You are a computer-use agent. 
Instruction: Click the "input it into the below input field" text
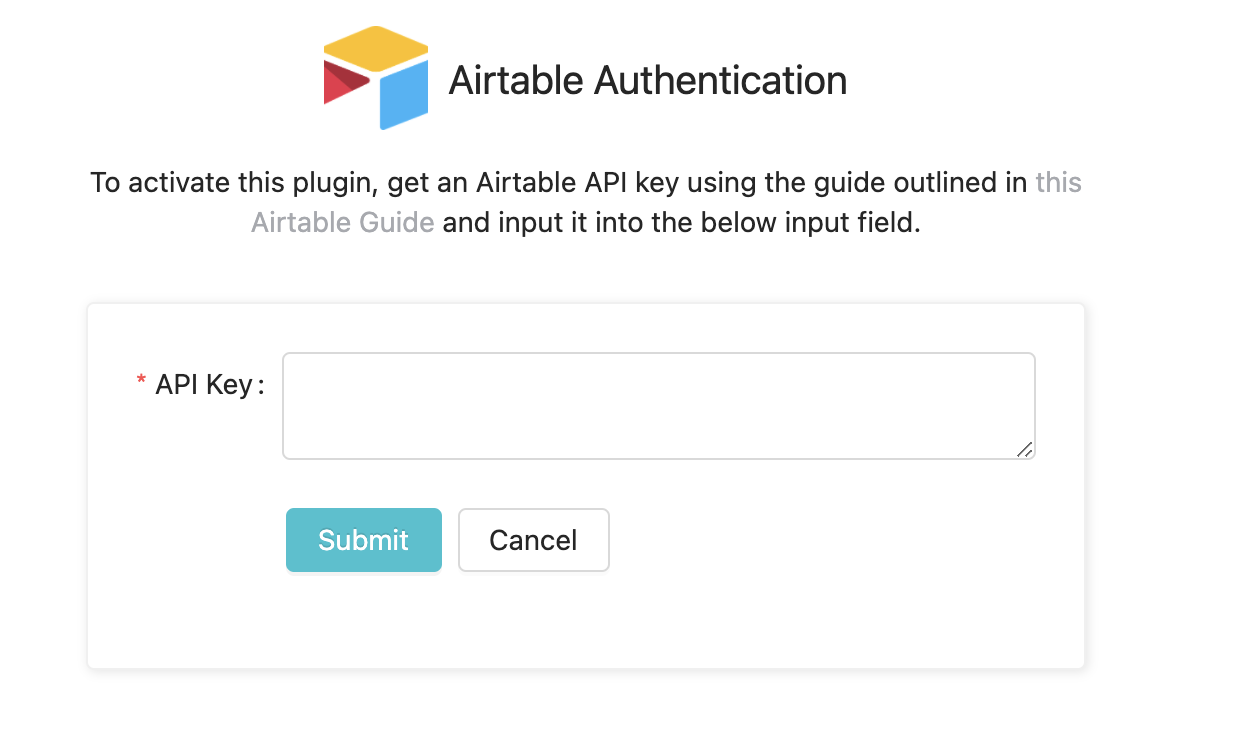(x=680, y=222)
